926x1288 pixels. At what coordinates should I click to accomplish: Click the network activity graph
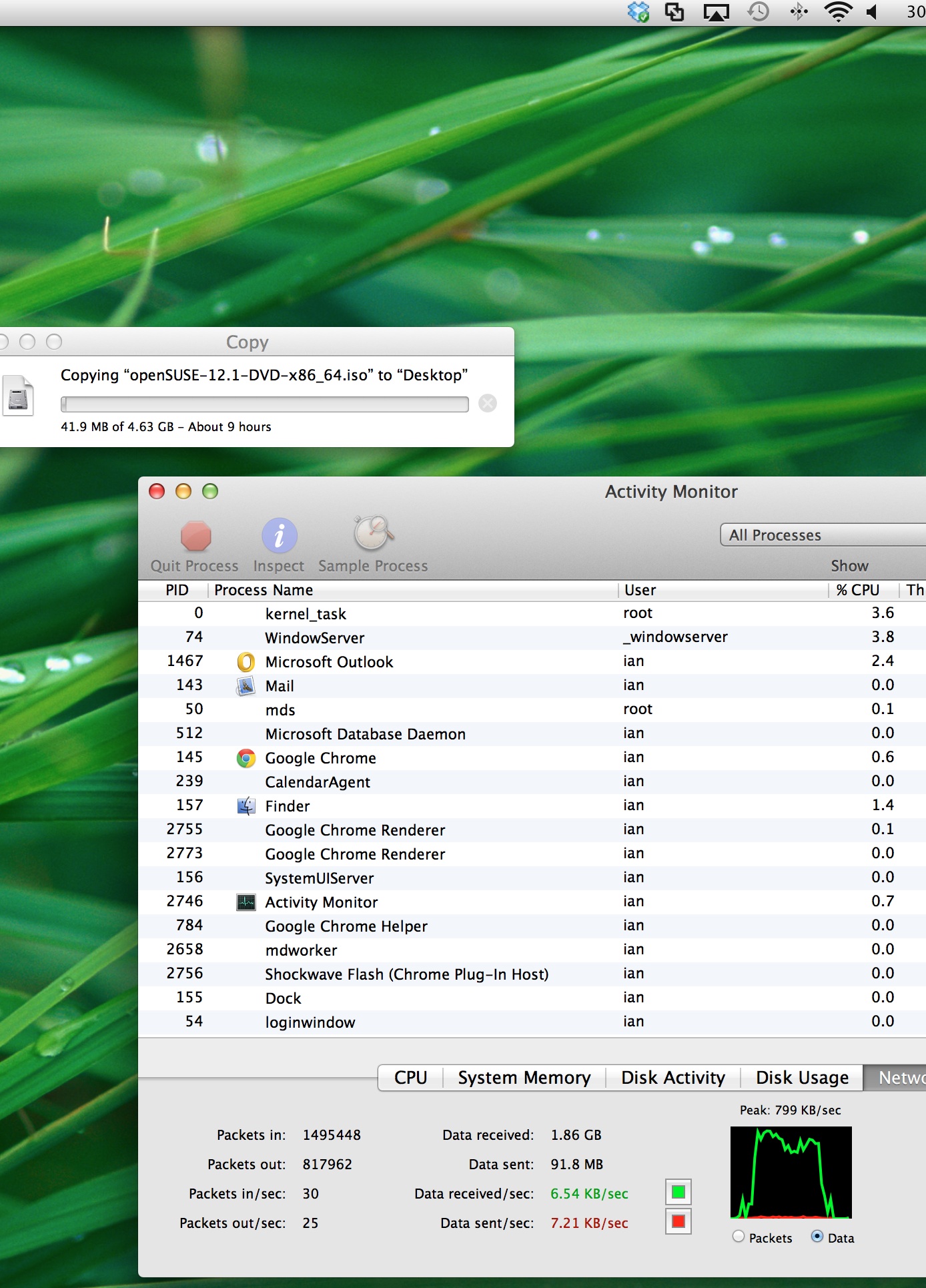point(791,1173)
